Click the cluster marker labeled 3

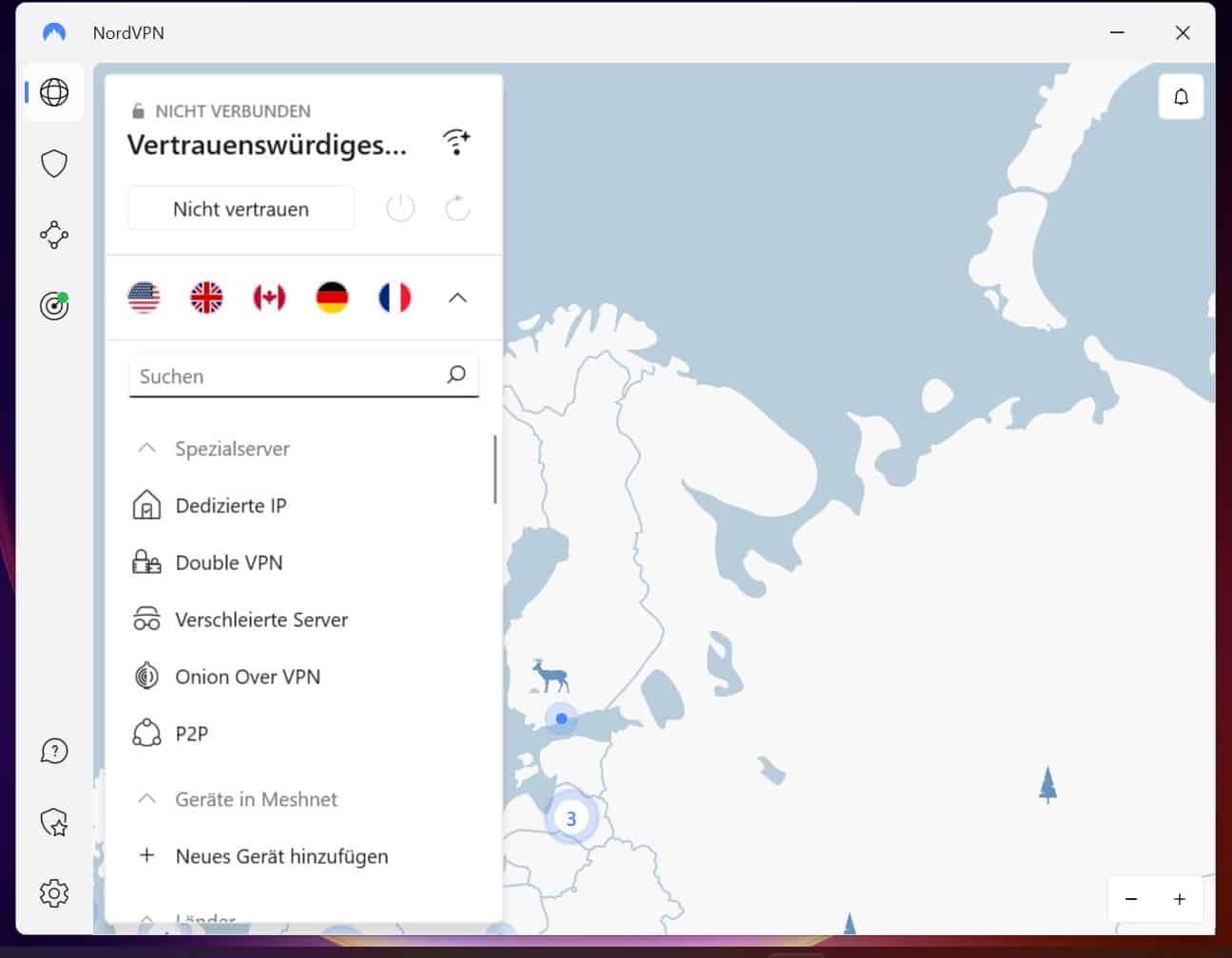pyautogui.click(x=570, y=817)
